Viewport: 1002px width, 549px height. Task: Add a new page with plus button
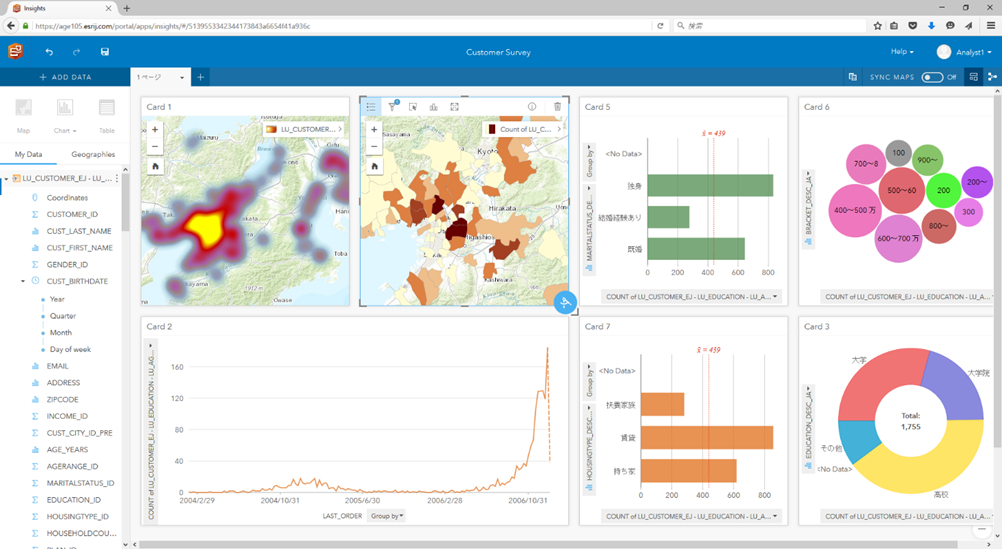(200, 77)
